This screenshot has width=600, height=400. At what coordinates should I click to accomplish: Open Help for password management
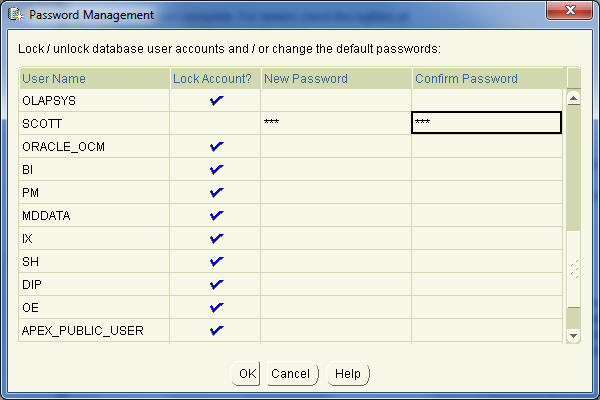[348, 374]
